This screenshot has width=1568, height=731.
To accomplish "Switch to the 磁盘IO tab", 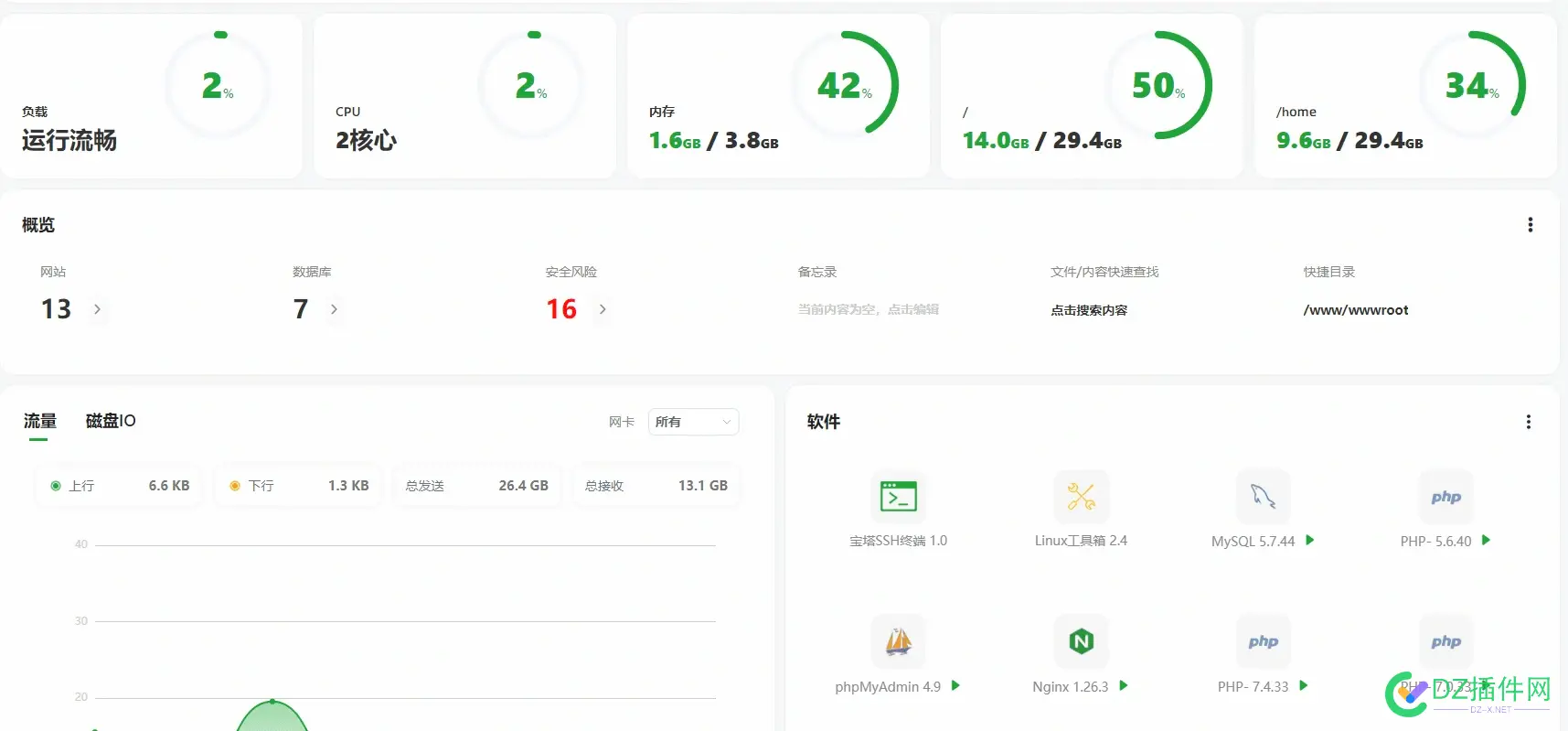I will (x=111, y=421).
